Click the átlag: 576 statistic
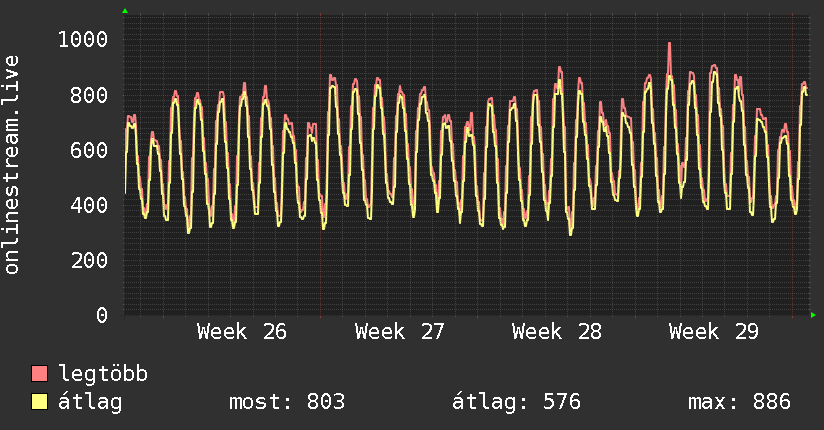 (x=516, y=402)
